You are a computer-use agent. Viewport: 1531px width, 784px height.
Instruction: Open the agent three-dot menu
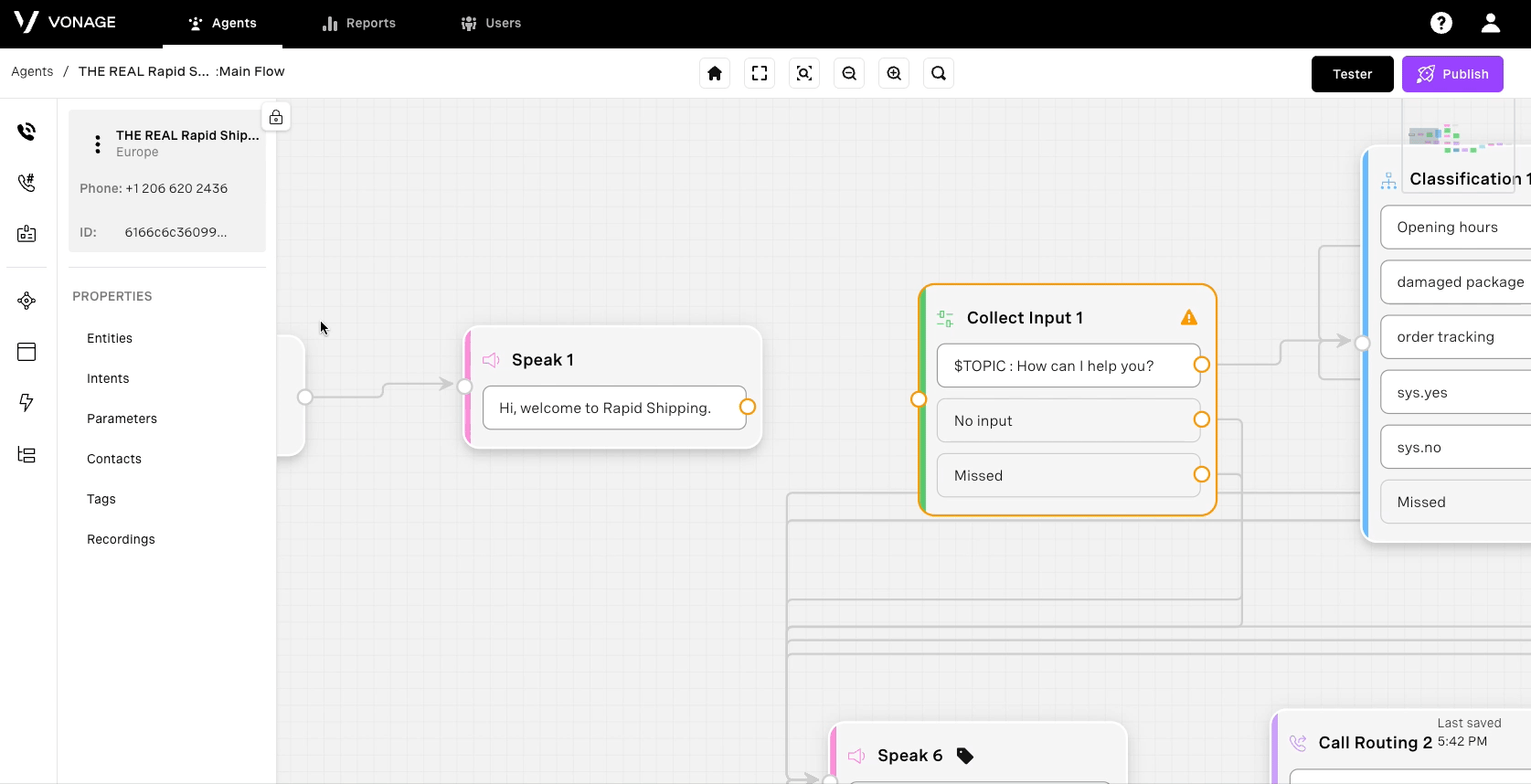(x=98, y=144)
